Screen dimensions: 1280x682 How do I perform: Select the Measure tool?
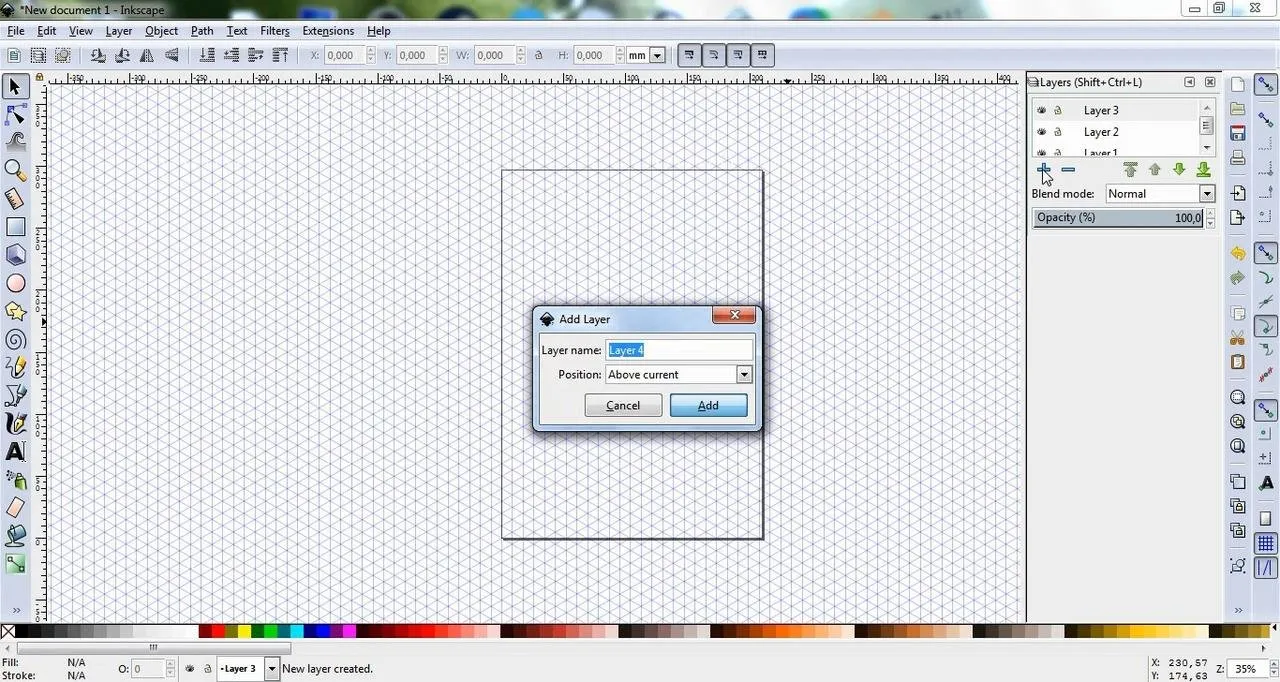click(x=15, y=199)
